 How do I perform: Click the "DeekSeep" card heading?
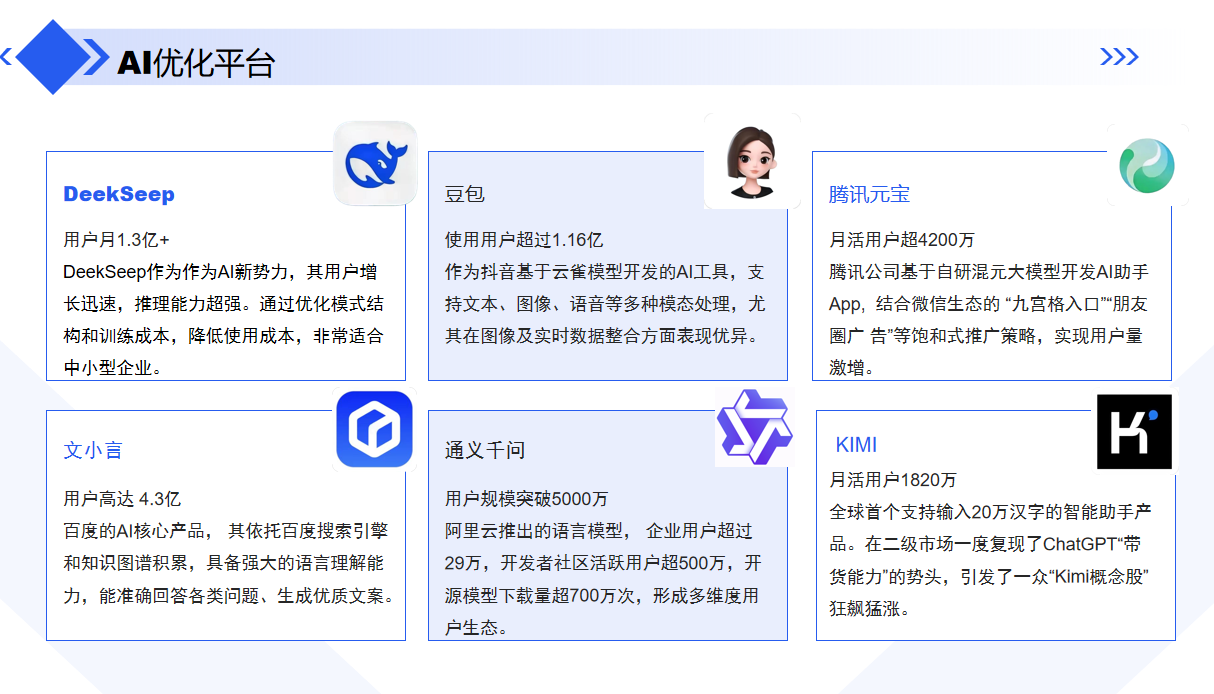pos(119,194)
